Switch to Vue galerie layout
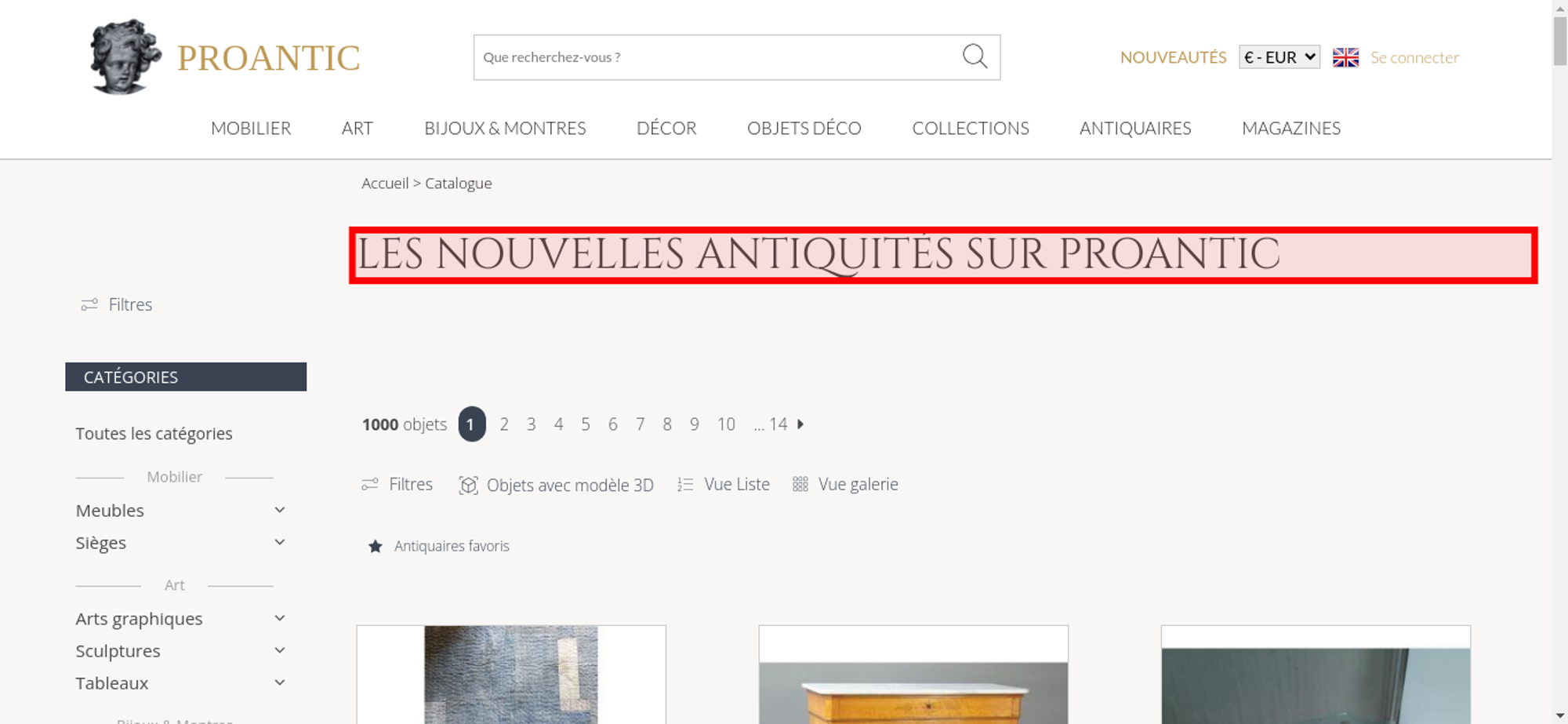The width and height of the screenshot is (1568, 724). [845, 484]
